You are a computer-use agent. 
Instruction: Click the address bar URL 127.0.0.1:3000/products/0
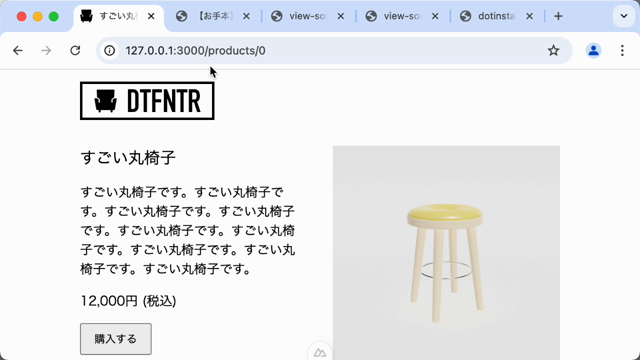(x=196, y=51)
